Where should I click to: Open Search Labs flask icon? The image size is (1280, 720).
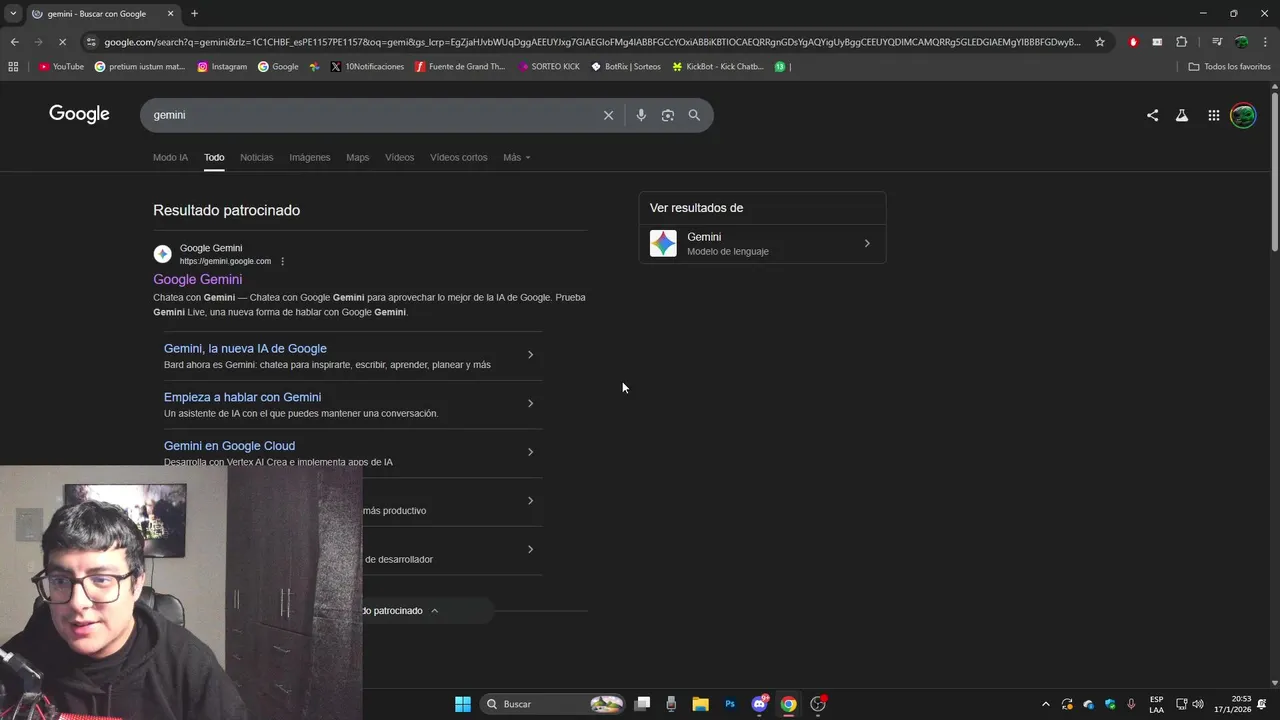click(1182, 115)
